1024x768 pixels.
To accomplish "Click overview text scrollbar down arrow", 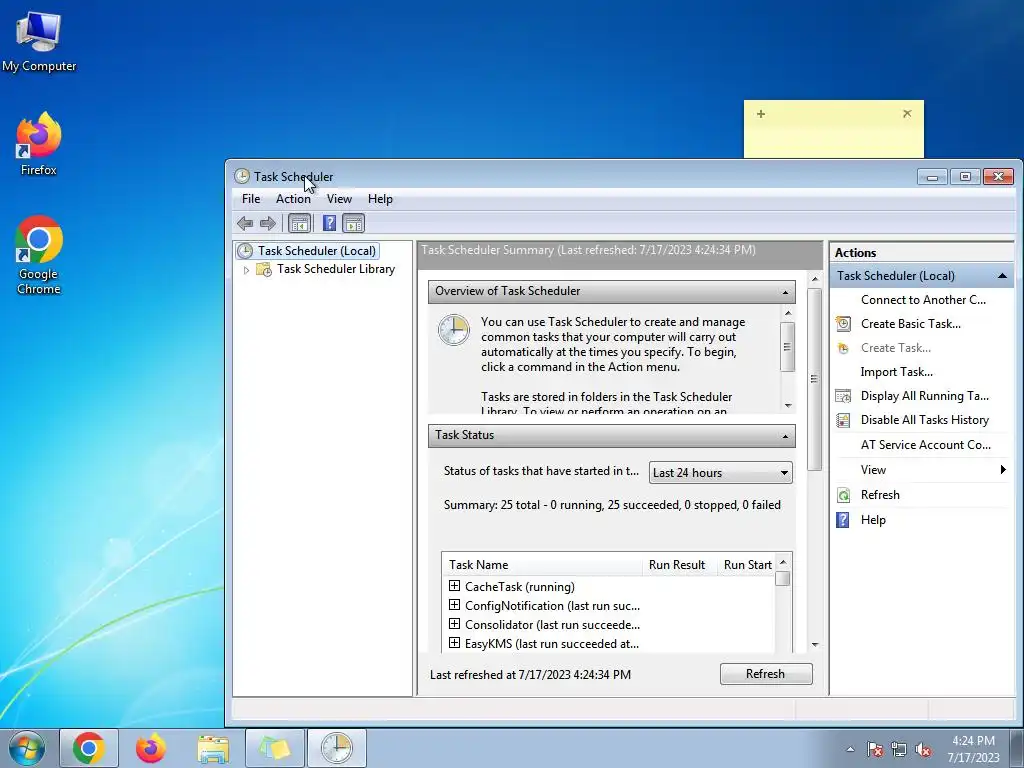I will (788, 406).
